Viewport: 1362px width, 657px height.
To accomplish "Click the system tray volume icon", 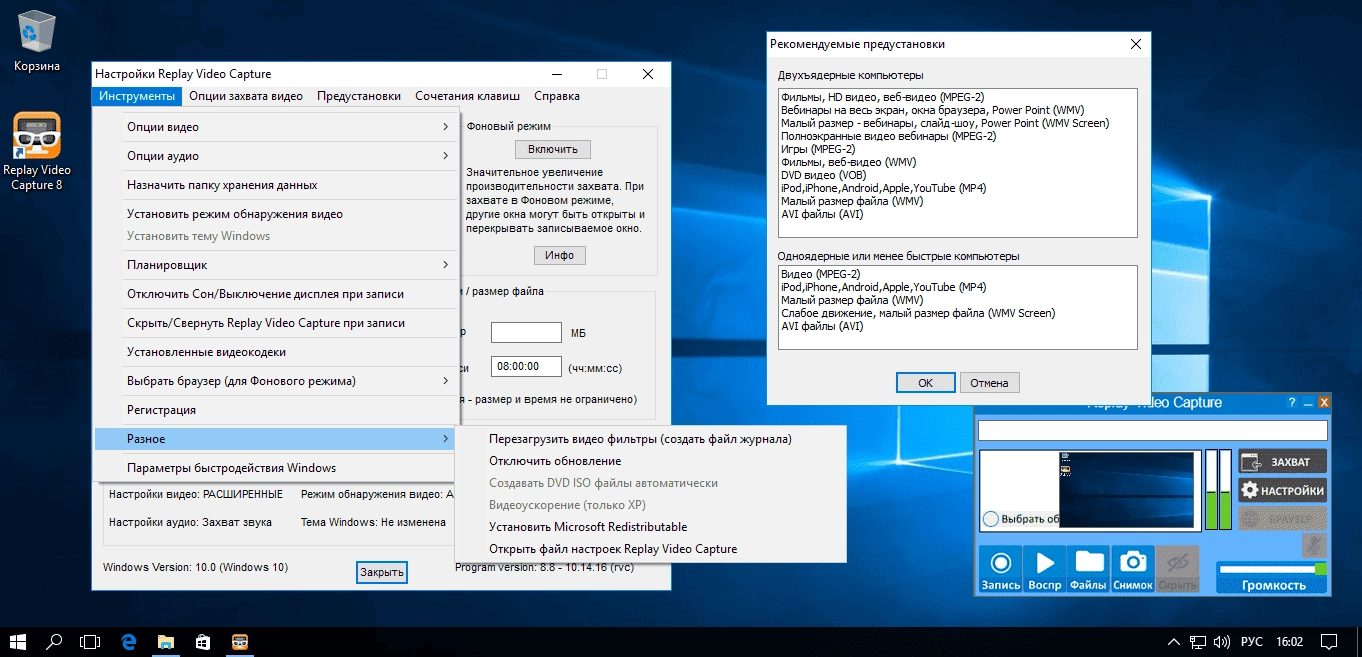I will (1223, 641).
